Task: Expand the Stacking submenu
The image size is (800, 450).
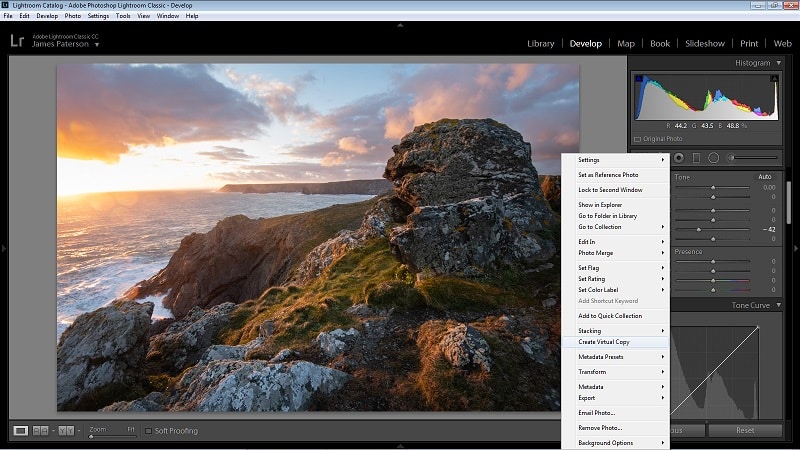Action: coord(616,331)
